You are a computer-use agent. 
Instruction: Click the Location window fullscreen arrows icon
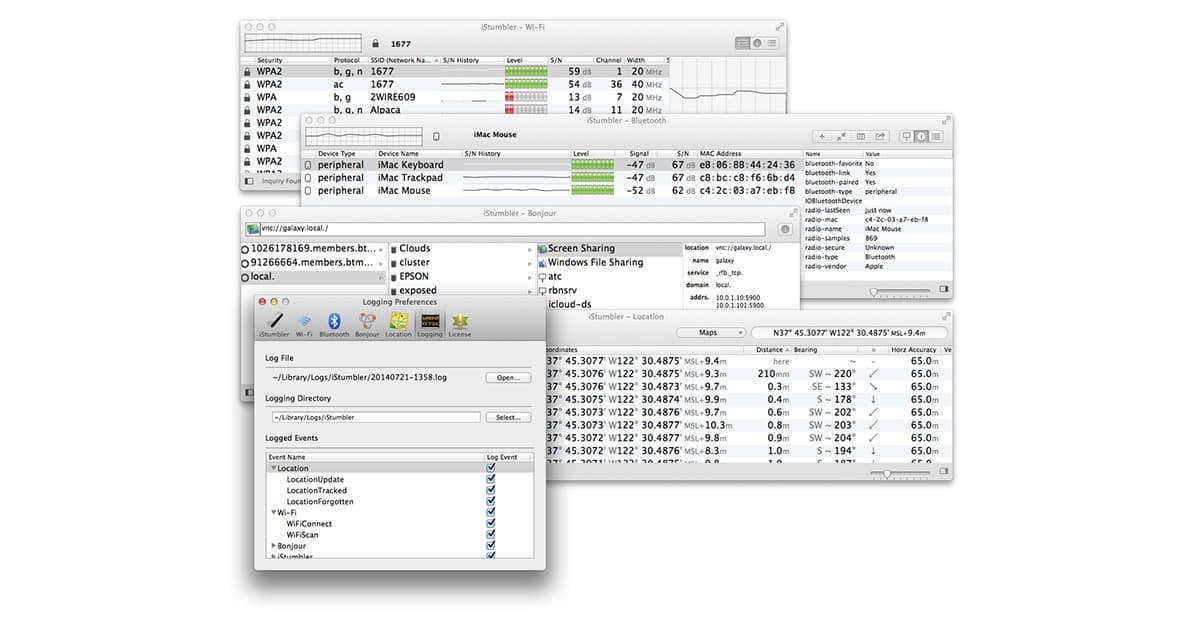tap(944, 316)
